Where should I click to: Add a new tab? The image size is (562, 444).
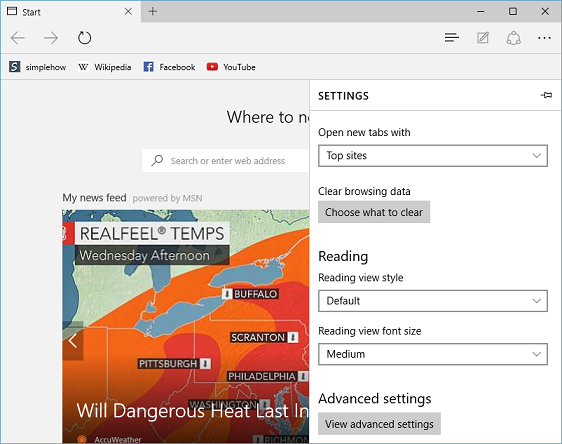pyautogui.click(x=153, y=11)
